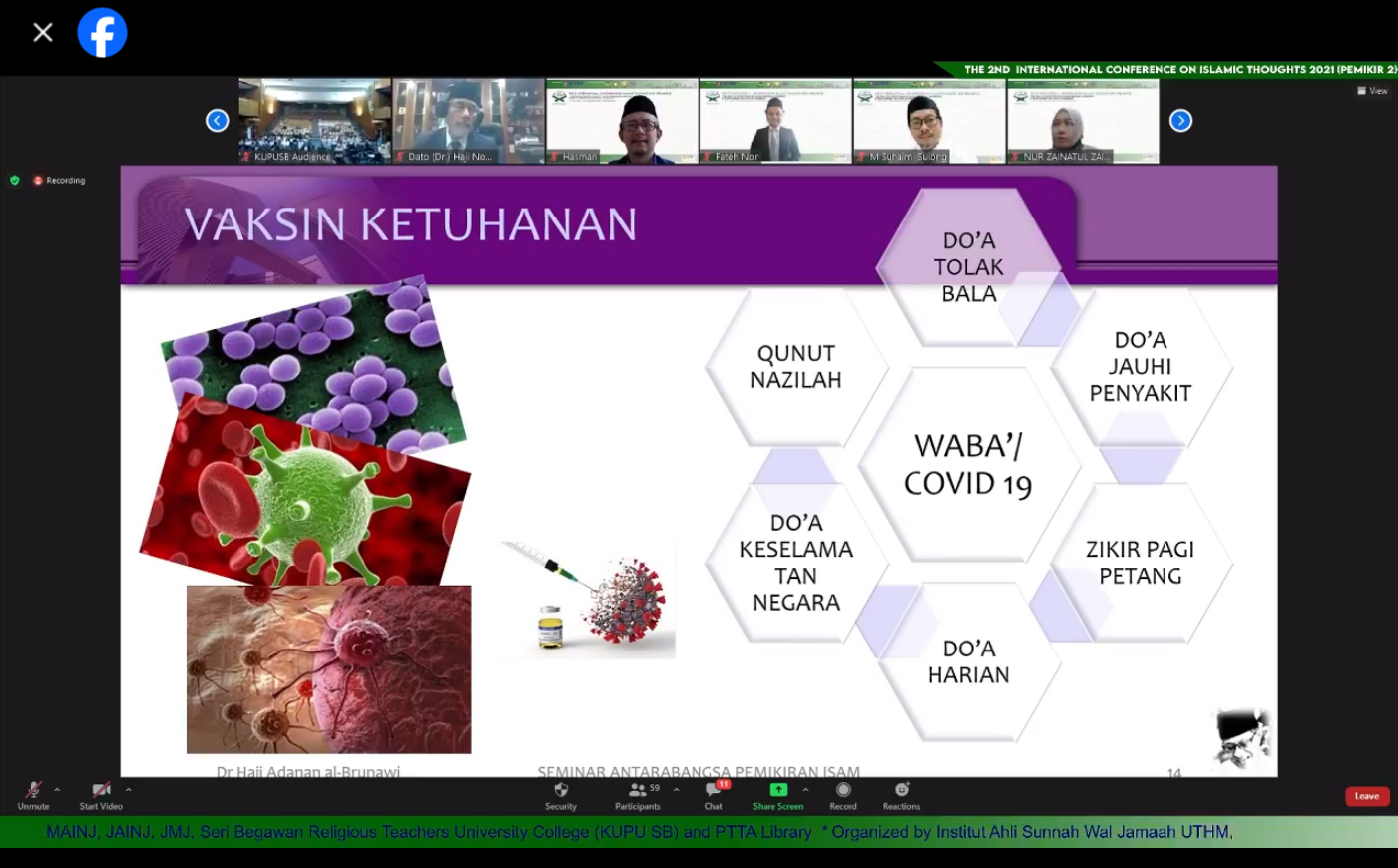The image size is (1398, 868).
Task: Expand the arrow next to Participants
Action: [677, 790]
